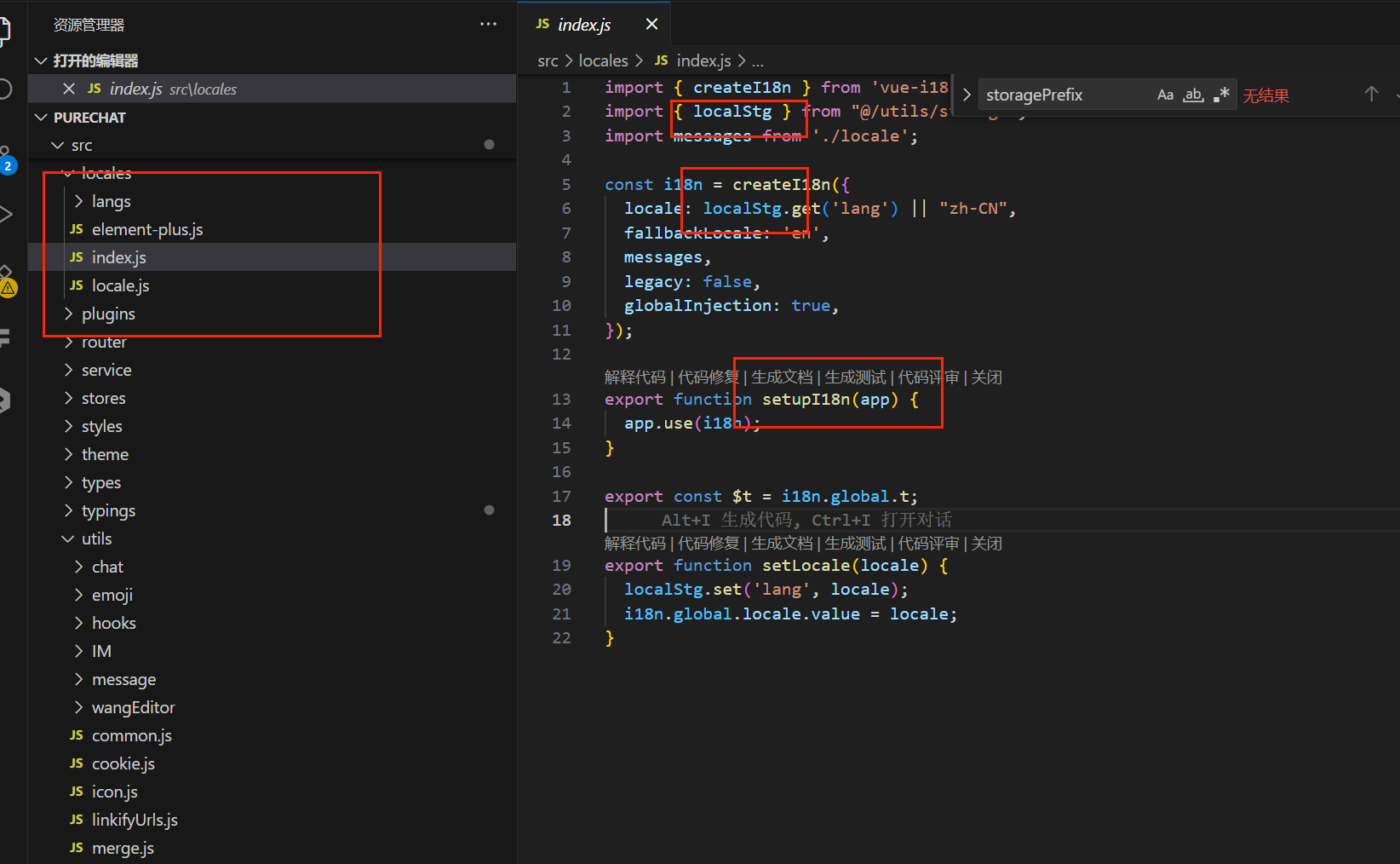The image size is (1400, 864).
Task: Click 生成文档 above setLocale function
Action: click(782, 543)
